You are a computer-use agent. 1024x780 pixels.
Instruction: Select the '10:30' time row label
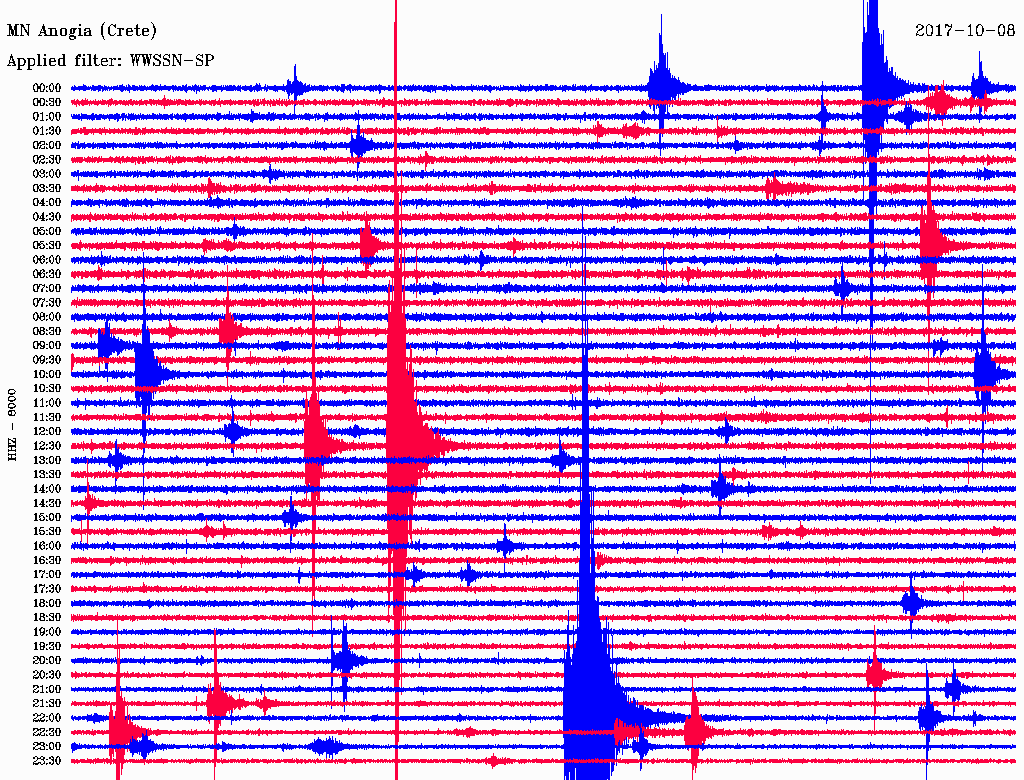47,388
